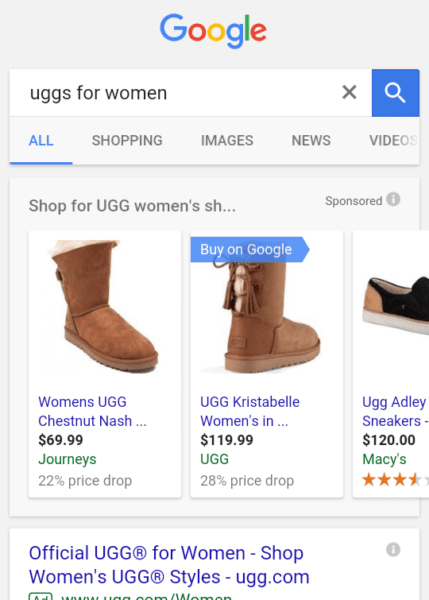Open the Ugg Adley Sneakers link
This screenshot has width=429, height=600.
tap(395, 411)
